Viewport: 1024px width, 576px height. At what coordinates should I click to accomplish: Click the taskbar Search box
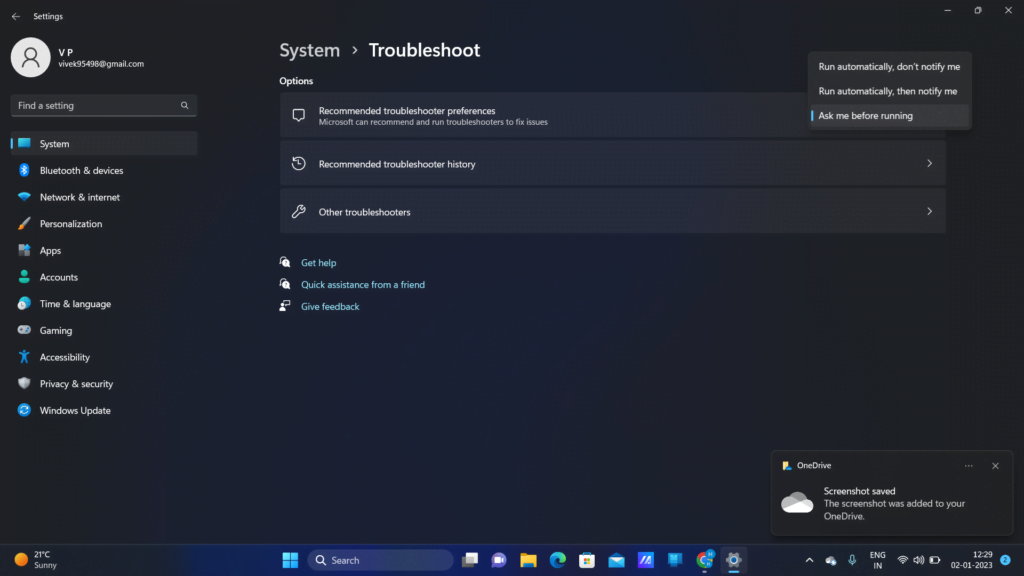tap(380, 560)
